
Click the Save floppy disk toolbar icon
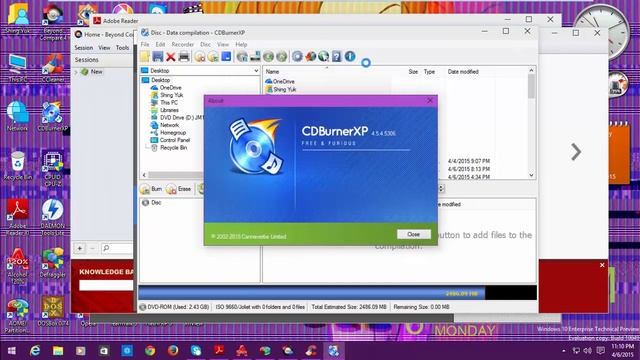[158, 57]
